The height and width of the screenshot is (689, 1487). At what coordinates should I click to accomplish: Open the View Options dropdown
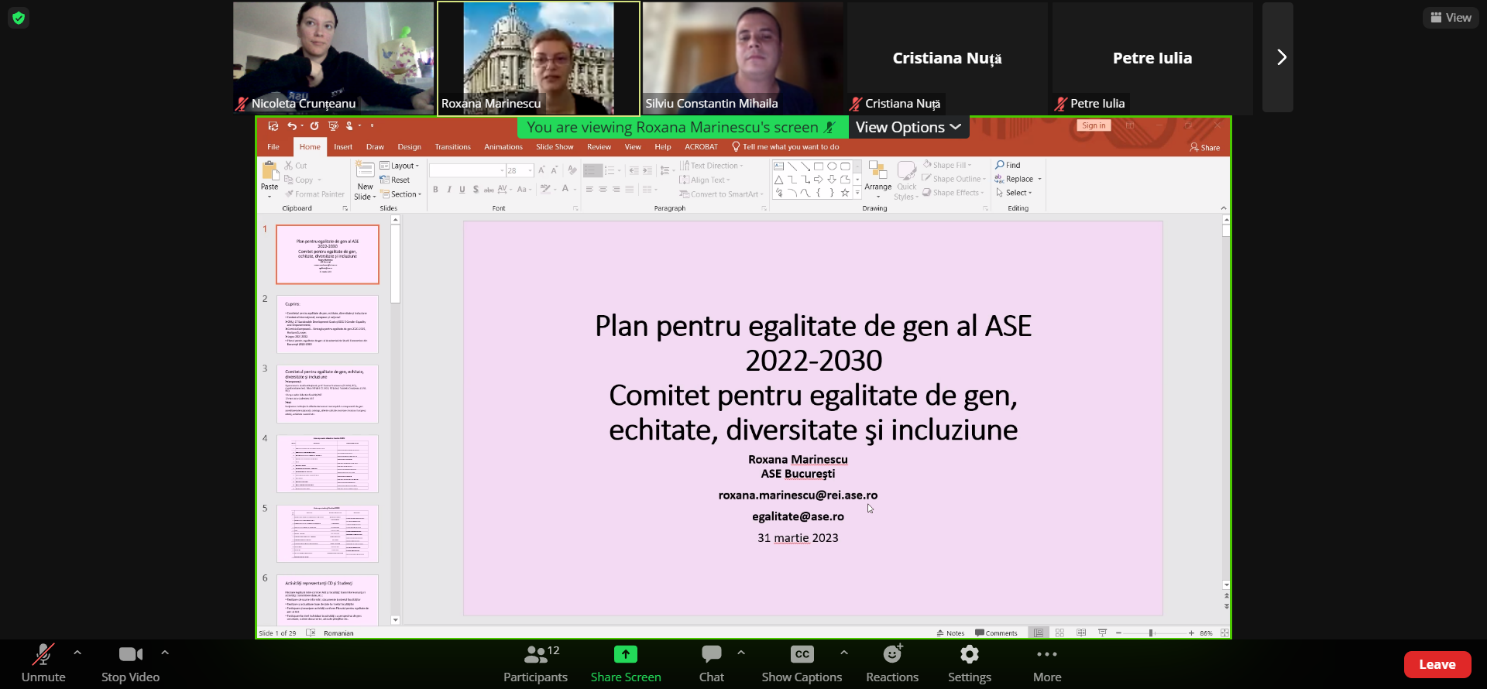coord(909,127)
